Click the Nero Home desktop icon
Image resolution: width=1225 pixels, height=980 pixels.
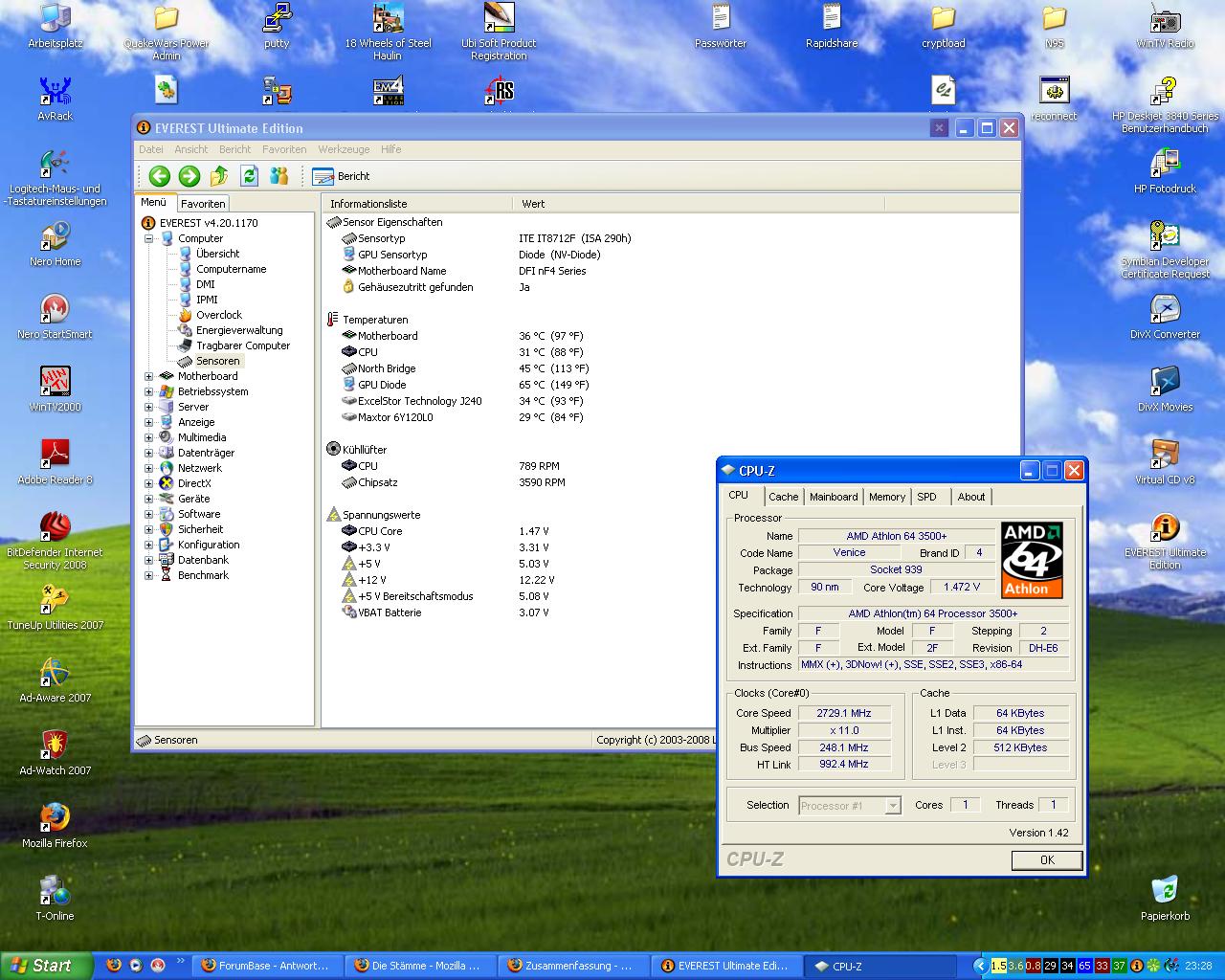point(56,244)
